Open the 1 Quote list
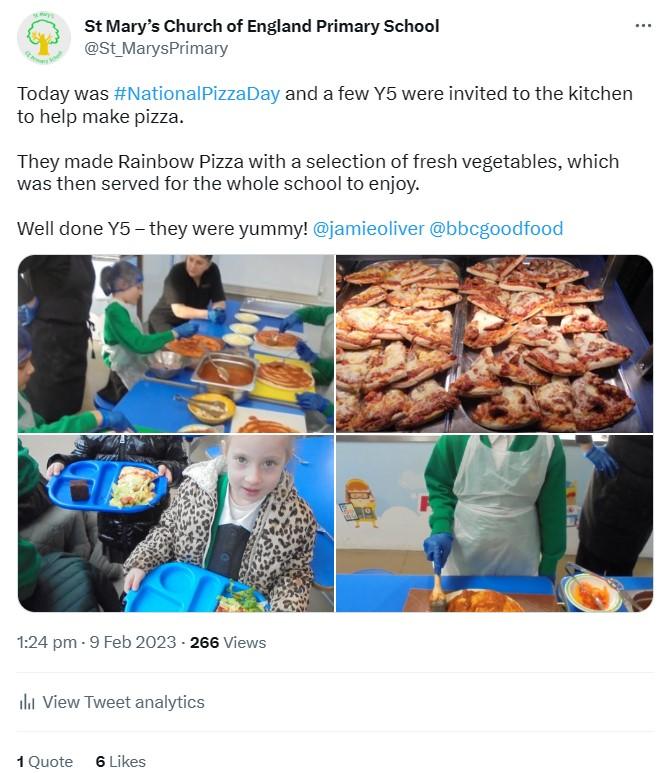Image resolution: width=668 pixels, height=773 pixels. pyautogui.click(x=45, y=761)
